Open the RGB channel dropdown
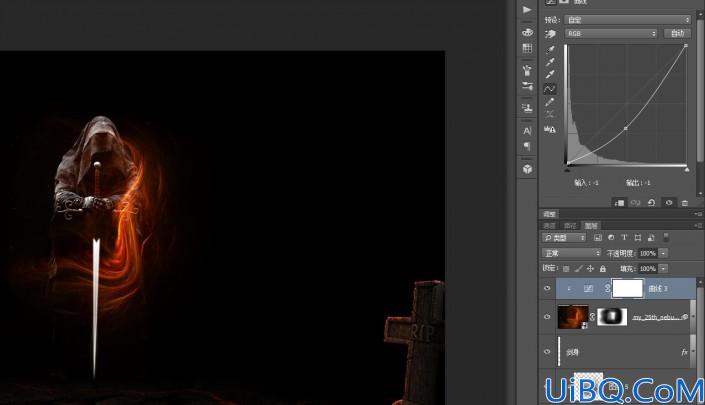705x405 pixels. (x=611, y=34)
